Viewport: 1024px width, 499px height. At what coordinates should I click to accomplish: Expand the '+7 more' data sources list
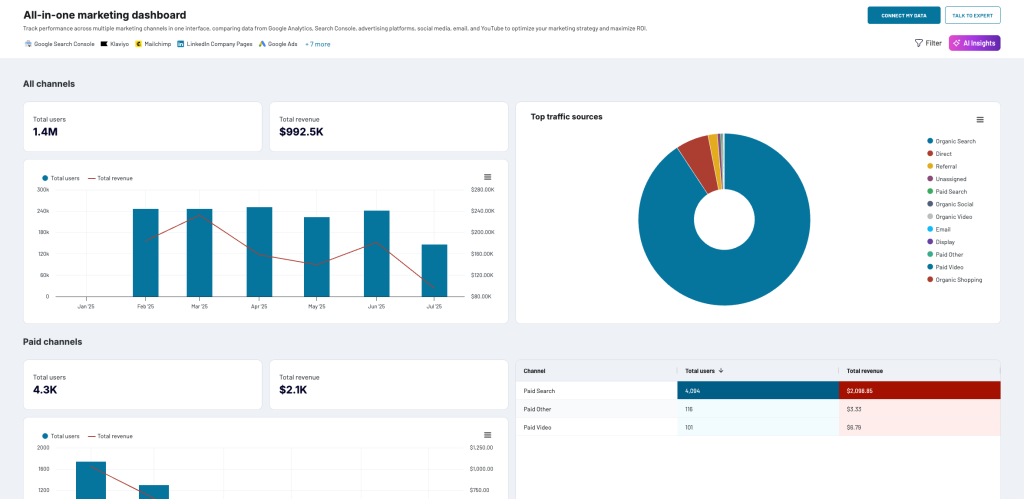pyautogui.click(x=317, y=44)
